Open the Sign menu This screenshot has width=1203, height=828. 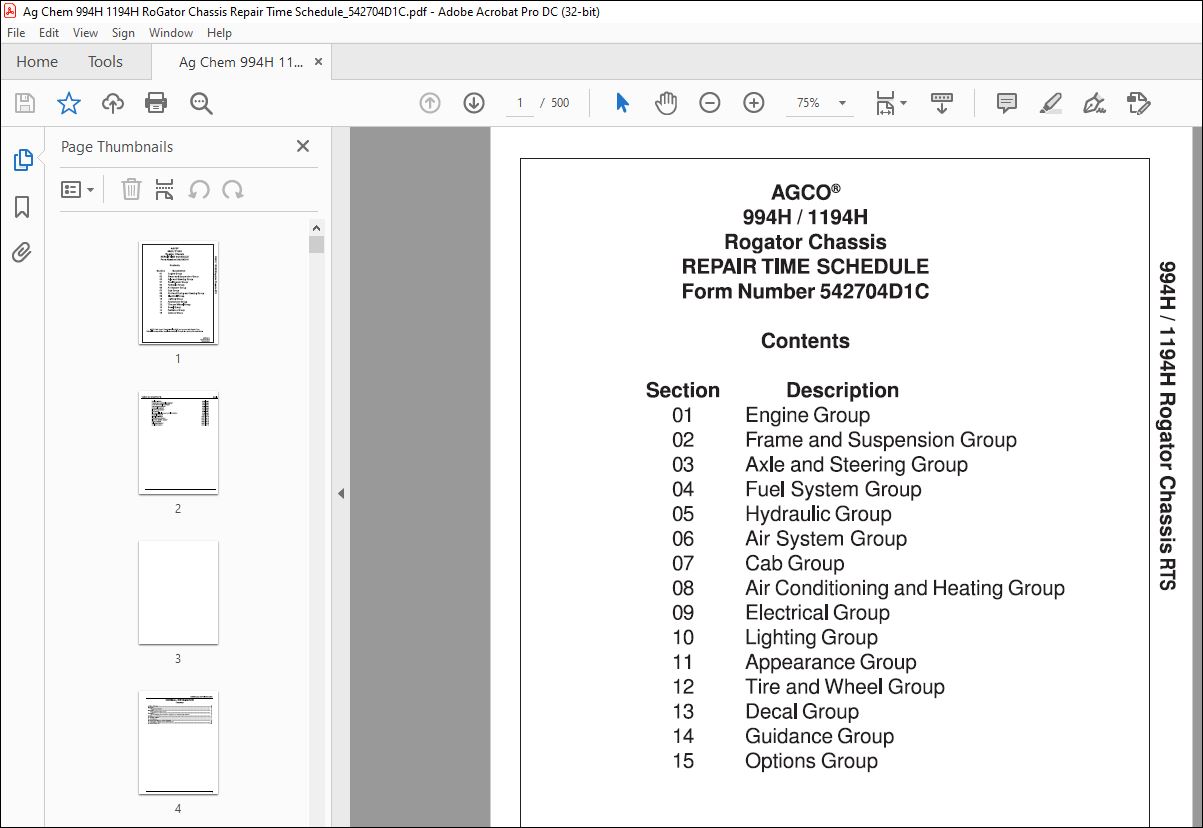(x=123, y=33)
